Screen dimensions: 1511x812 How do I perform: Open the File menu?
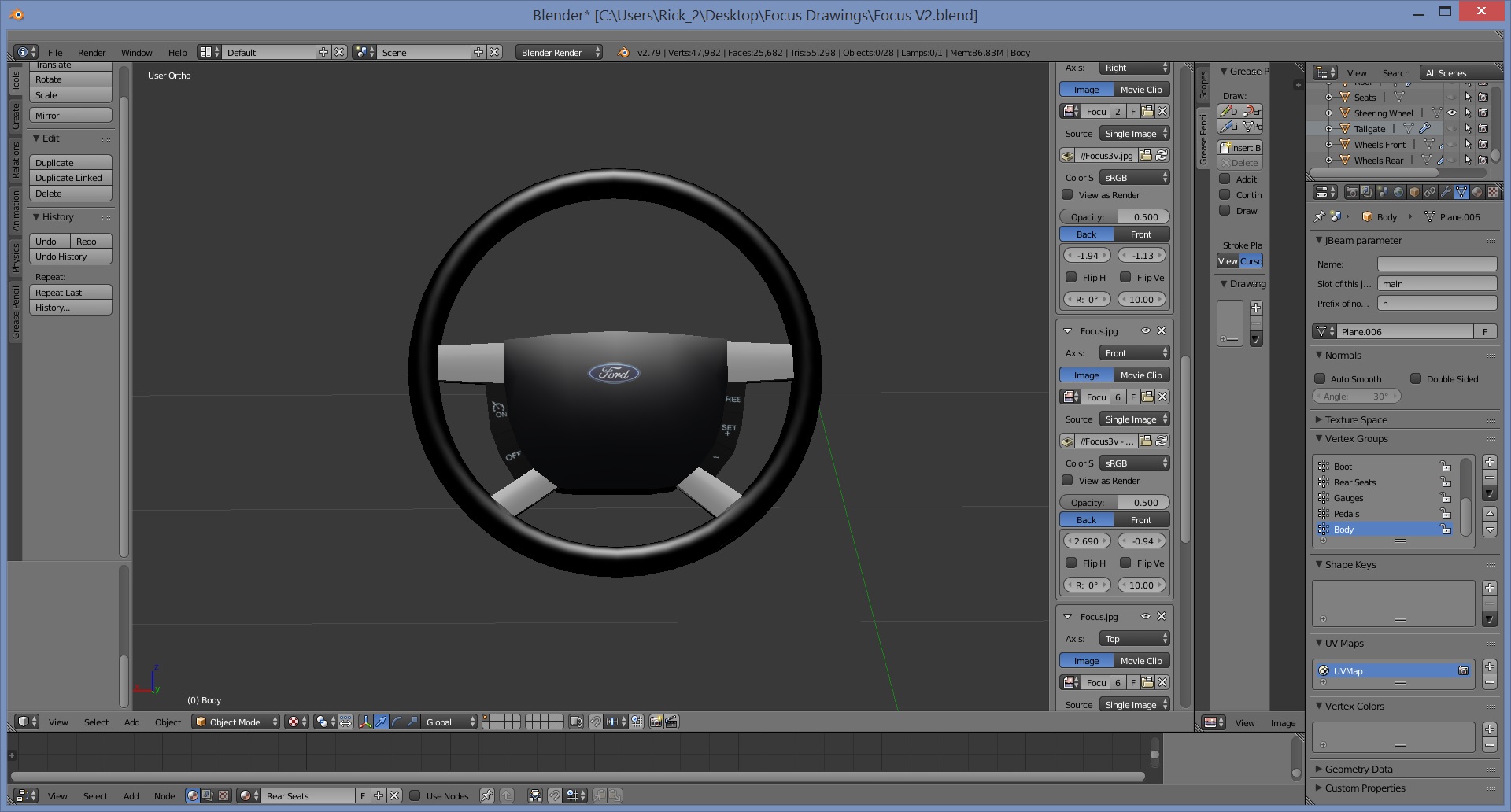(x=55, y=52)
